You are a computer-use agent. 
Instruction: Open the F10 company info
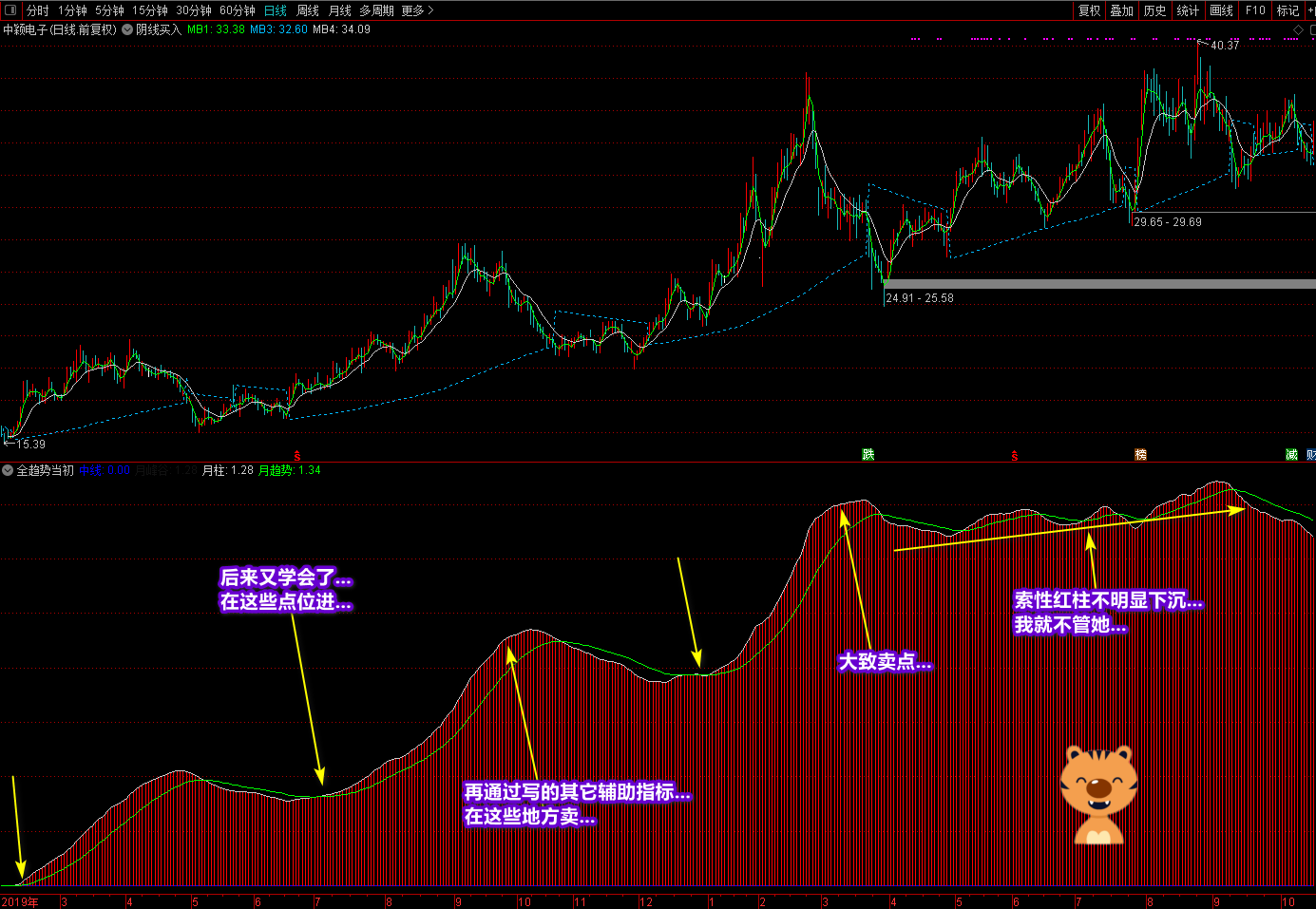tap(1255, 10)
